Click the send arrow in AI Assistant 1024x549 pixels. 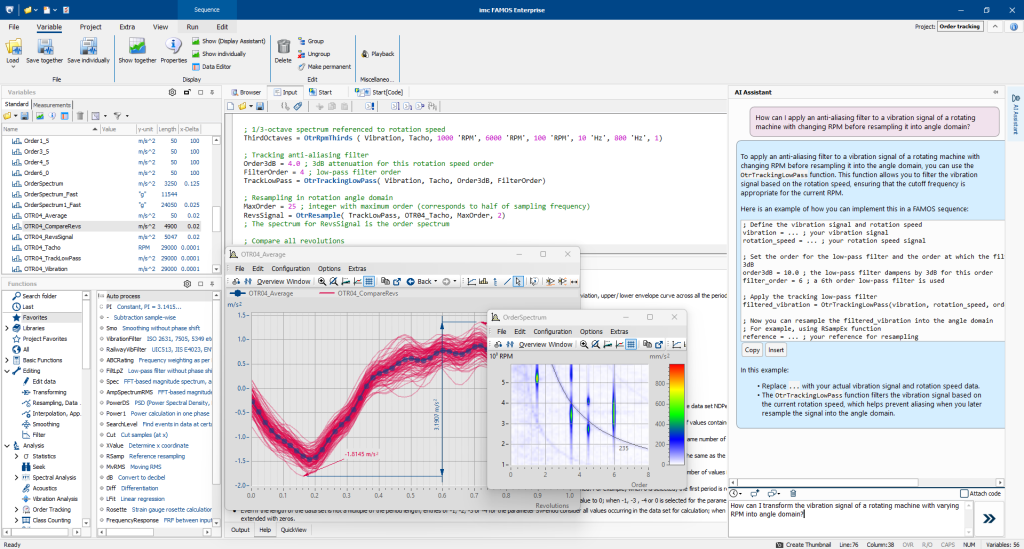coord(989,518)
